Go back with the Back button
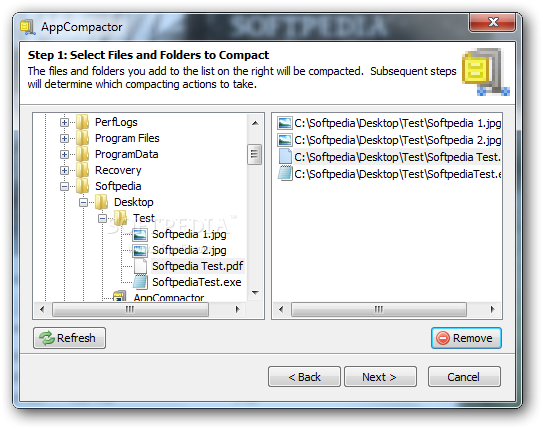This screenshot has height=429, width=543. click(x=304, y=377)
